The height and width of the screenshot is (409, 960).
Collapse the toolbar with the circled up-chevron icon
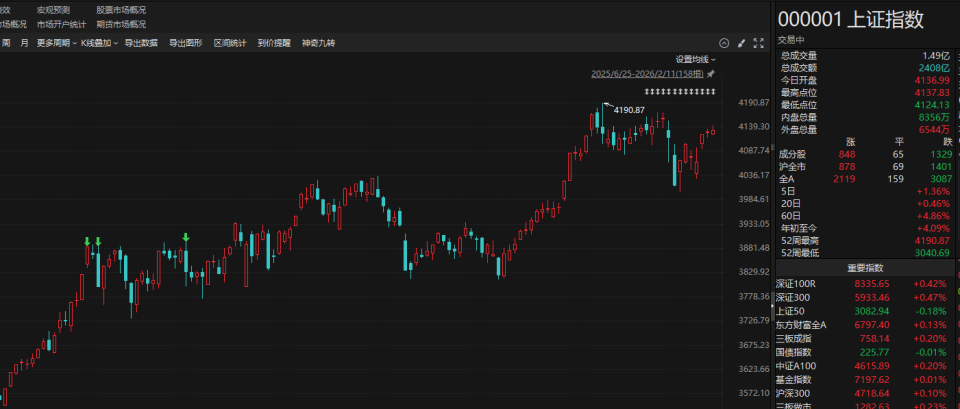[724, 43]
